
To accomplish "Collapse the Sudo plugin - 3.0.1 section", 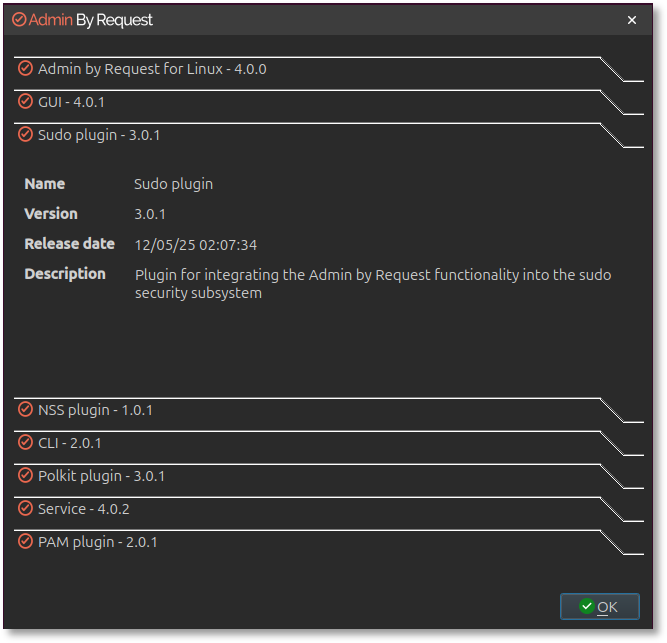I will 99,136.
